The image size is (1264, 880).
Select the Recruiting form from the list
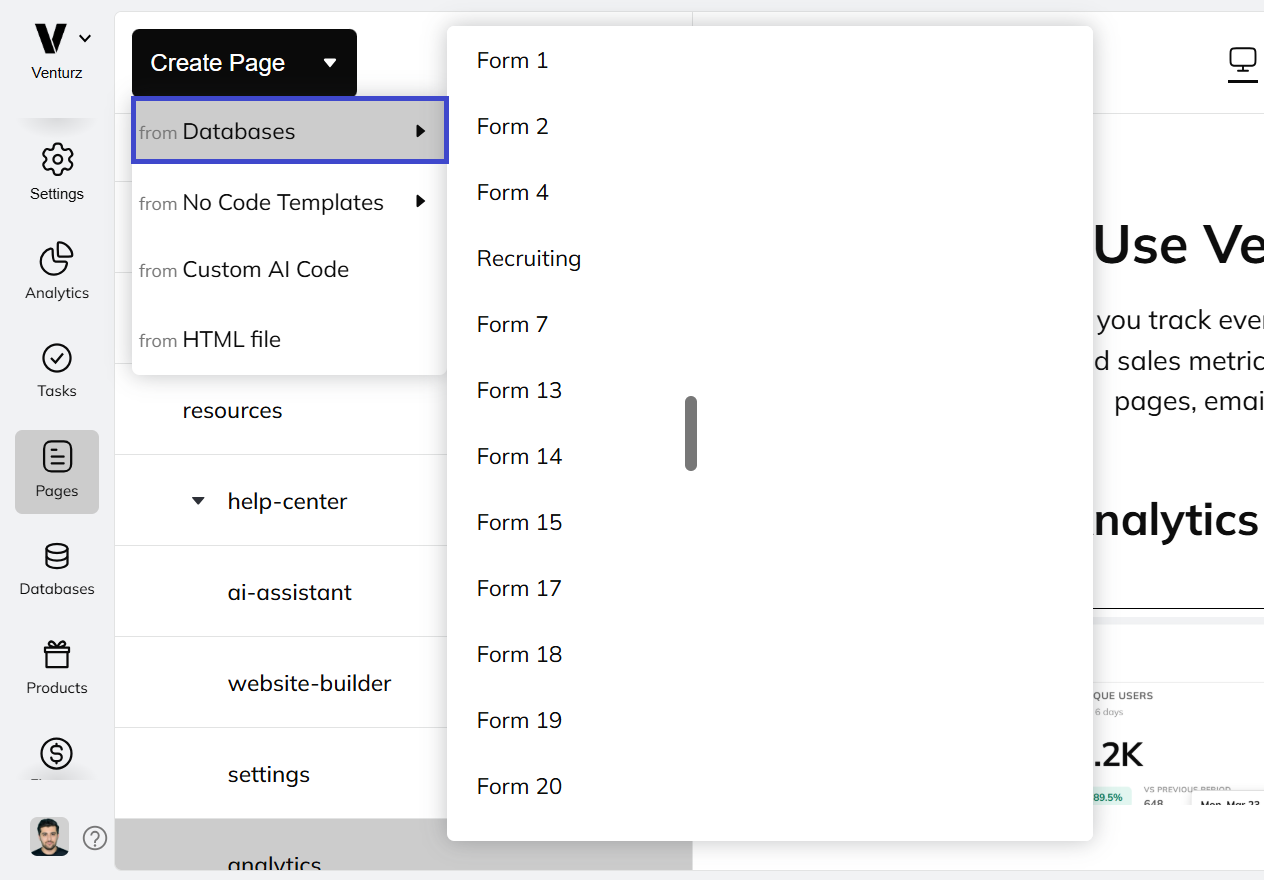529,258
